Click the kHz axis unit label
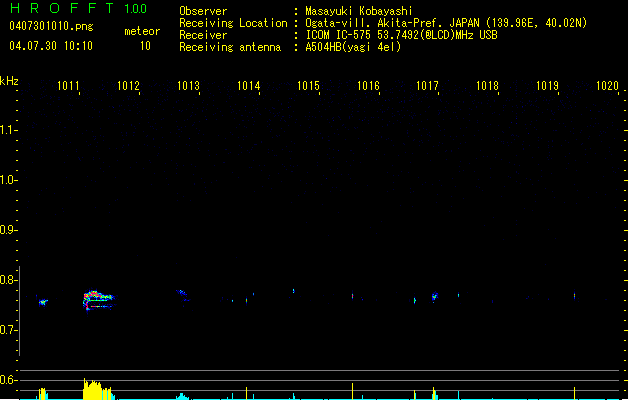The width and height of the screenshot is (629, 400). coord(9,81)
